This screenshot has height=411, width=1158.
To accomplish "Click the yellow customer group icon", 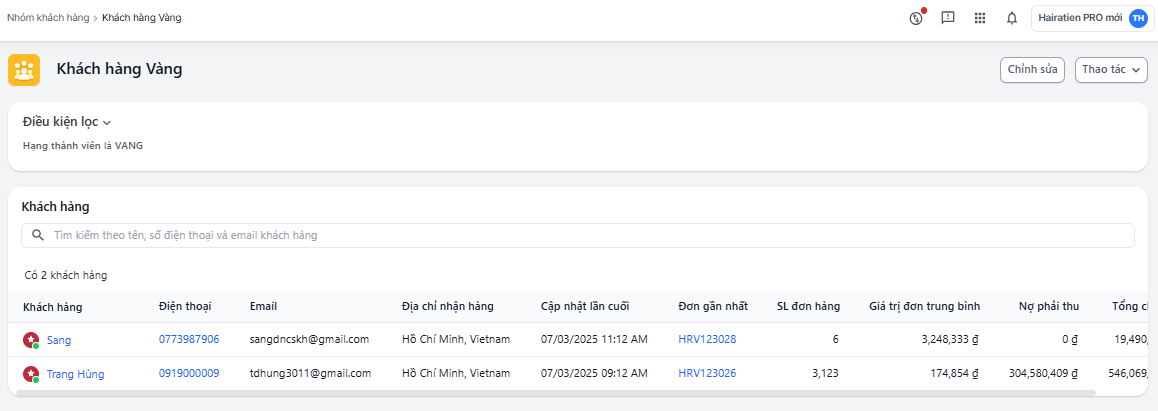I will click(24, 70).
